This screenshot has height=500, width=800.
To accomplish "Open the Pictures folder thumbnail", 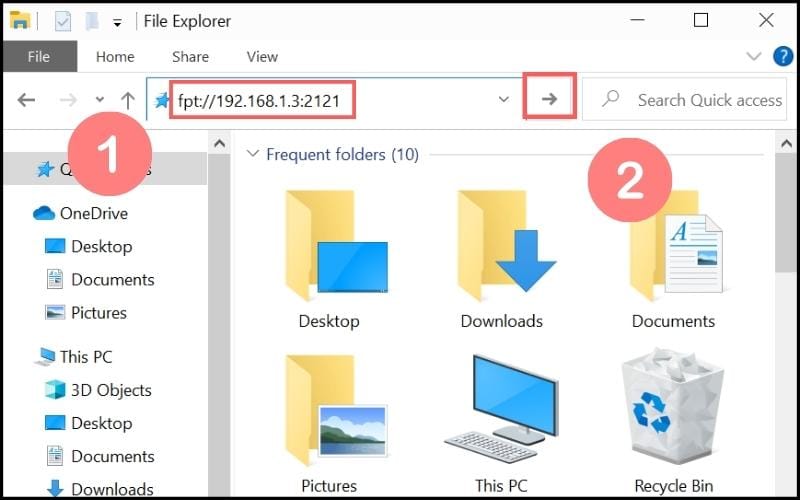I will [x=336, y=411].
